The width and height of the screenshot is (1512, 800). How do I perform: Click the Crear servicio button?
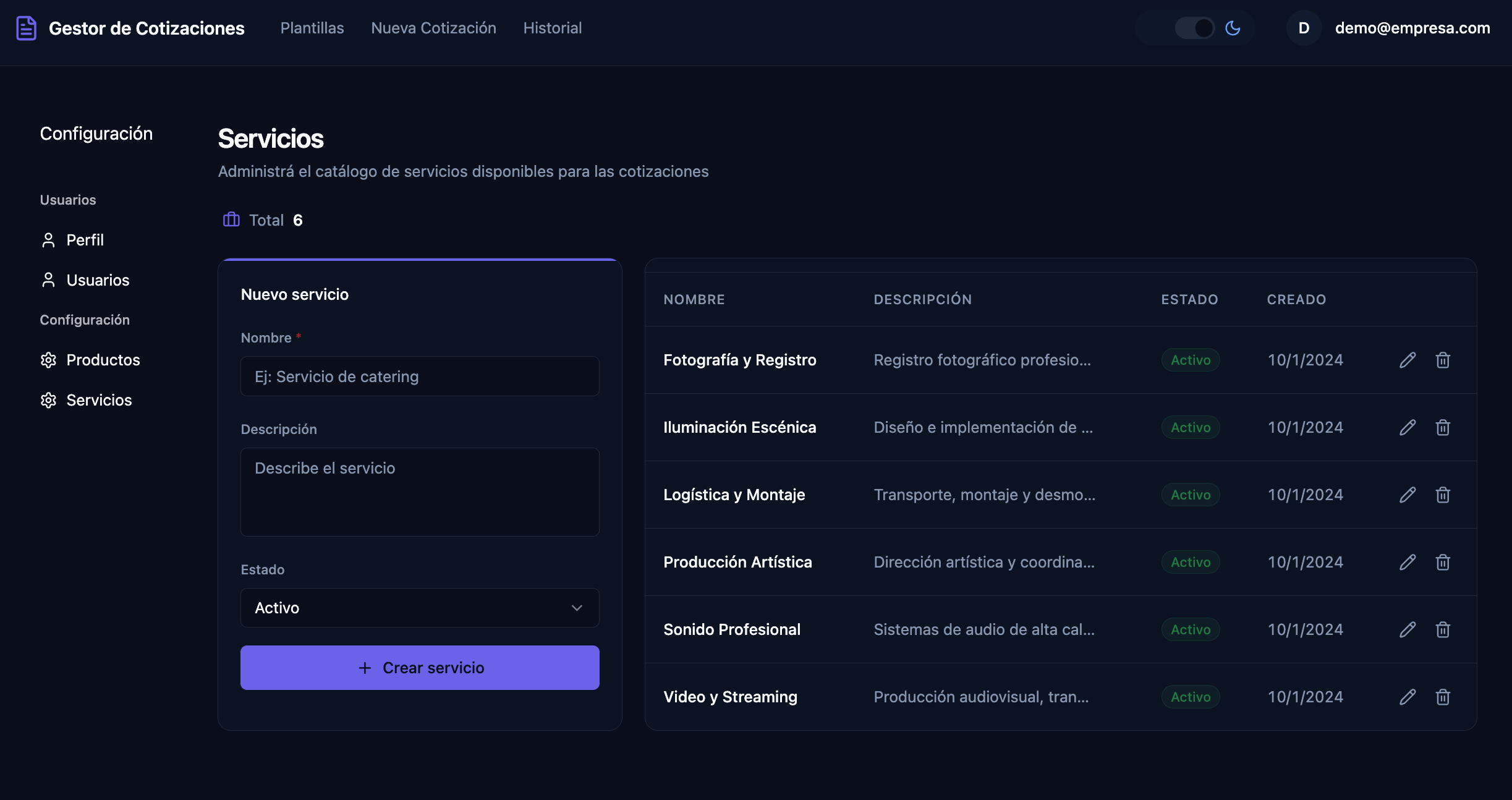420,668
